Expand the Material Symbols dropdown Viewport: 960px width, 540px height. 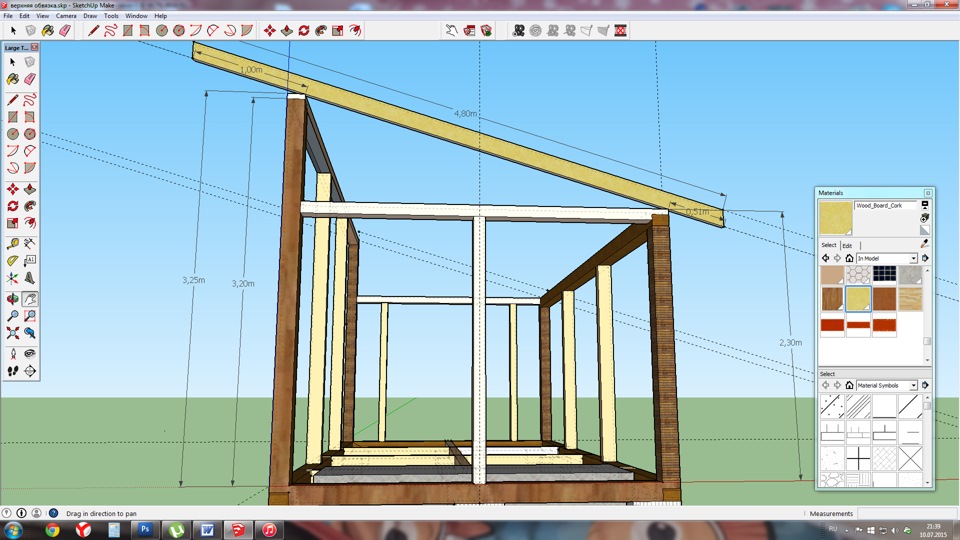(x=913, y=385)
